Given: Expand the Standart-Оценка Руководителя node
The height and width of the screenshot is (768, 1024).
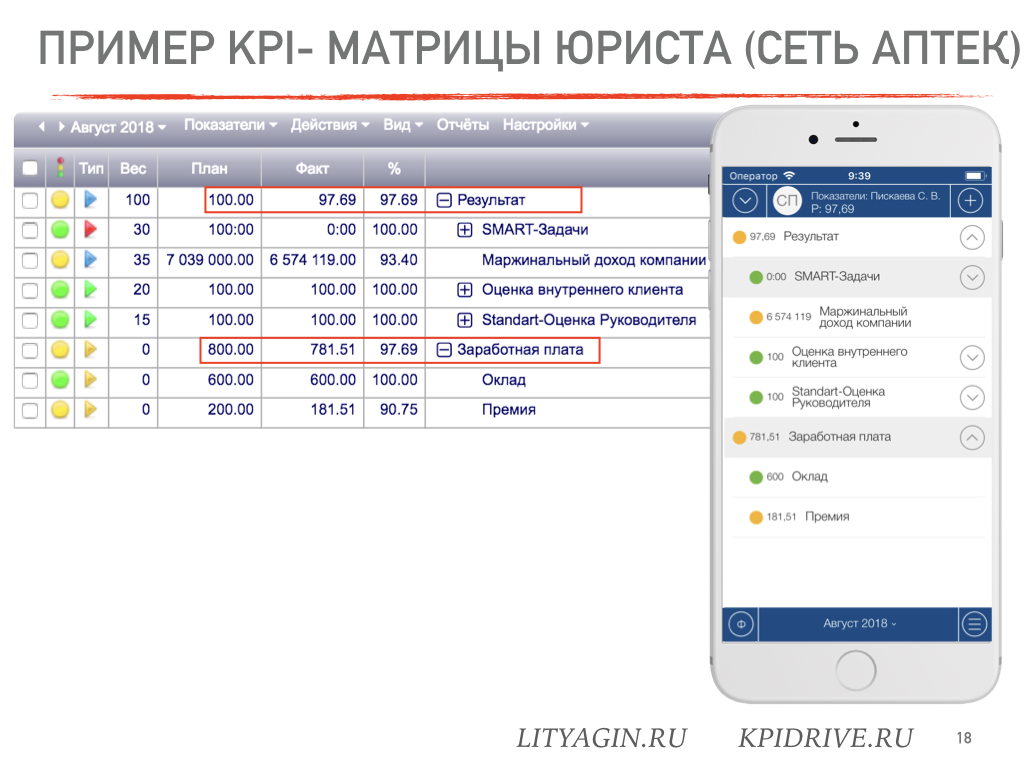Looking at the screenshot, I should (x=465, y=320).
